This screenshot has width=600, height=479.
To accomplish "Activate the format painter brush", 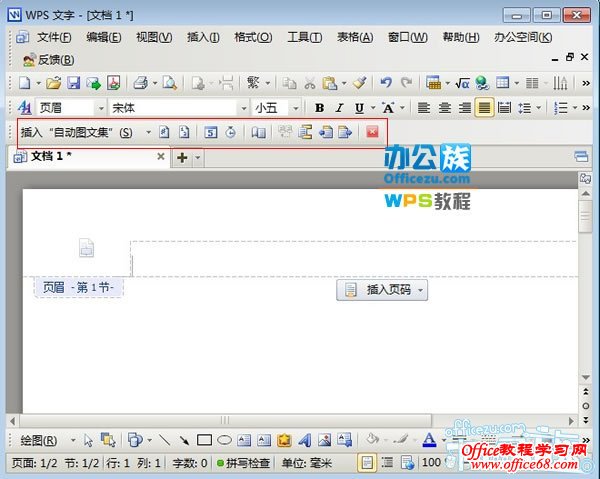I will pos(360,83).
